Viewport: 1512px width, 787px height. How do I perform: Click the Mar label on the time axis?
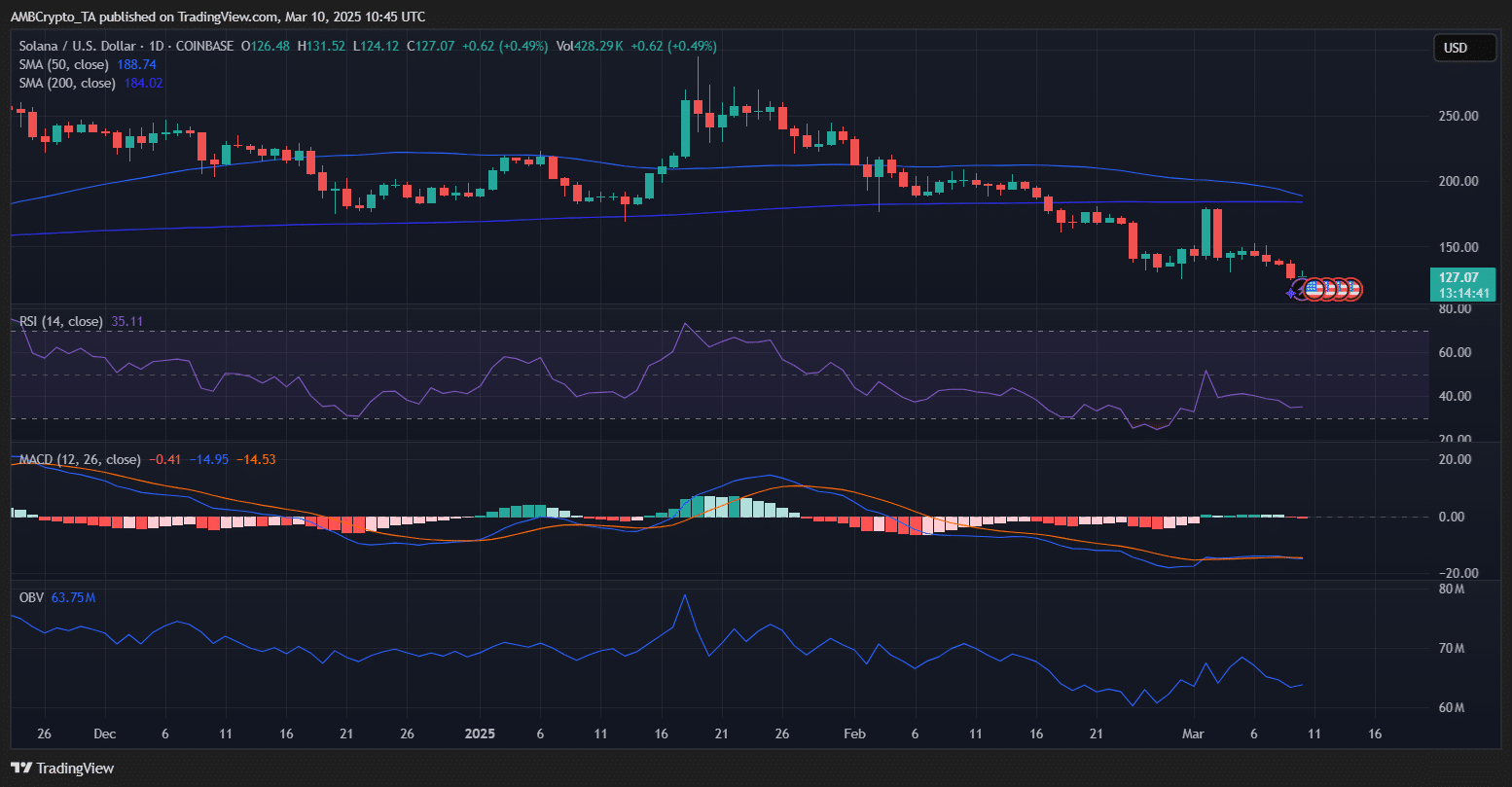pos(1192,733)
